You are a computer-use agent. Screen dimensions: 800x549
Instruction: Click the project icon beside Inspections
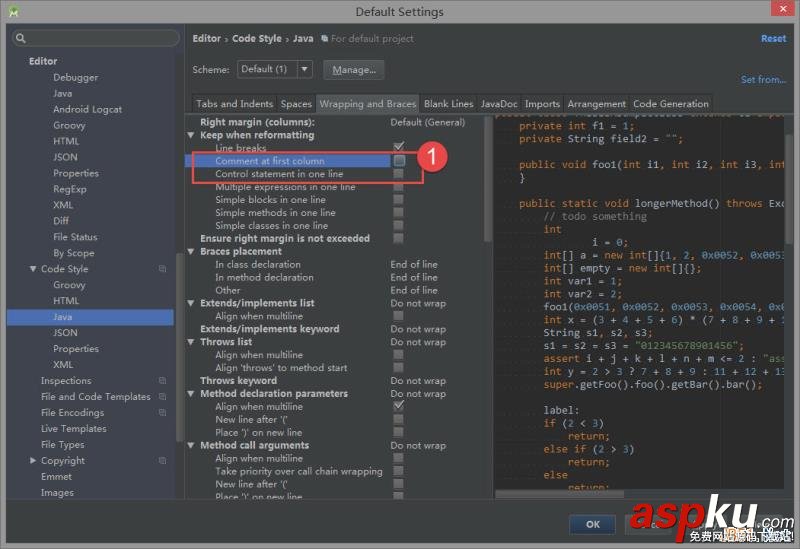[x=162, y=381]
